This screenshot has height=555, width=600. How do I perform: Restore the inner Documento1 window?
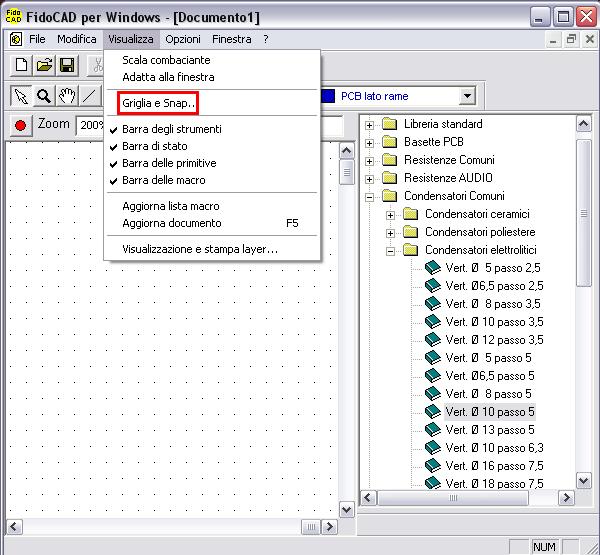coord(571,39)
